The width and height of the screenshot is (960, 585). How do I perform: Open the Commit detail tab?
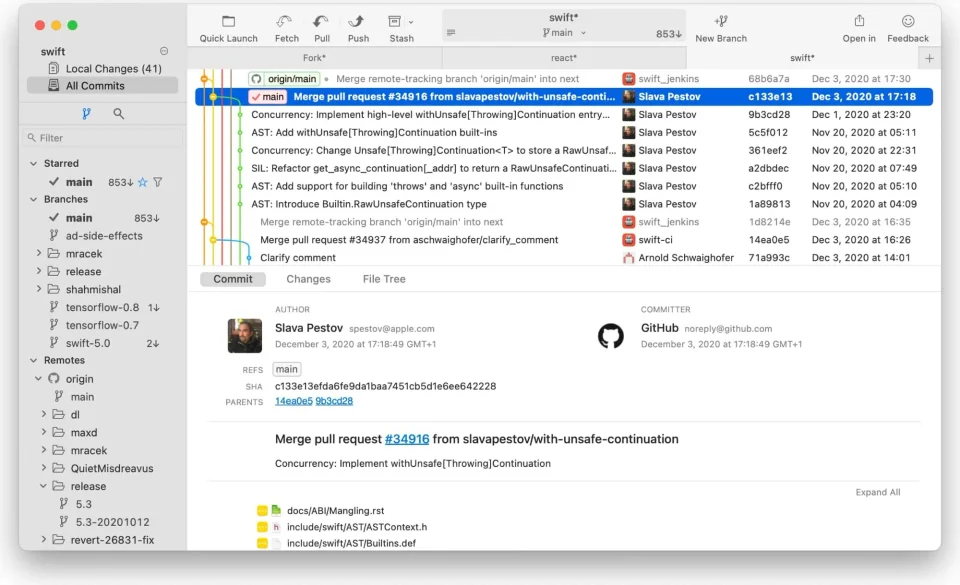tap(233, 279)
